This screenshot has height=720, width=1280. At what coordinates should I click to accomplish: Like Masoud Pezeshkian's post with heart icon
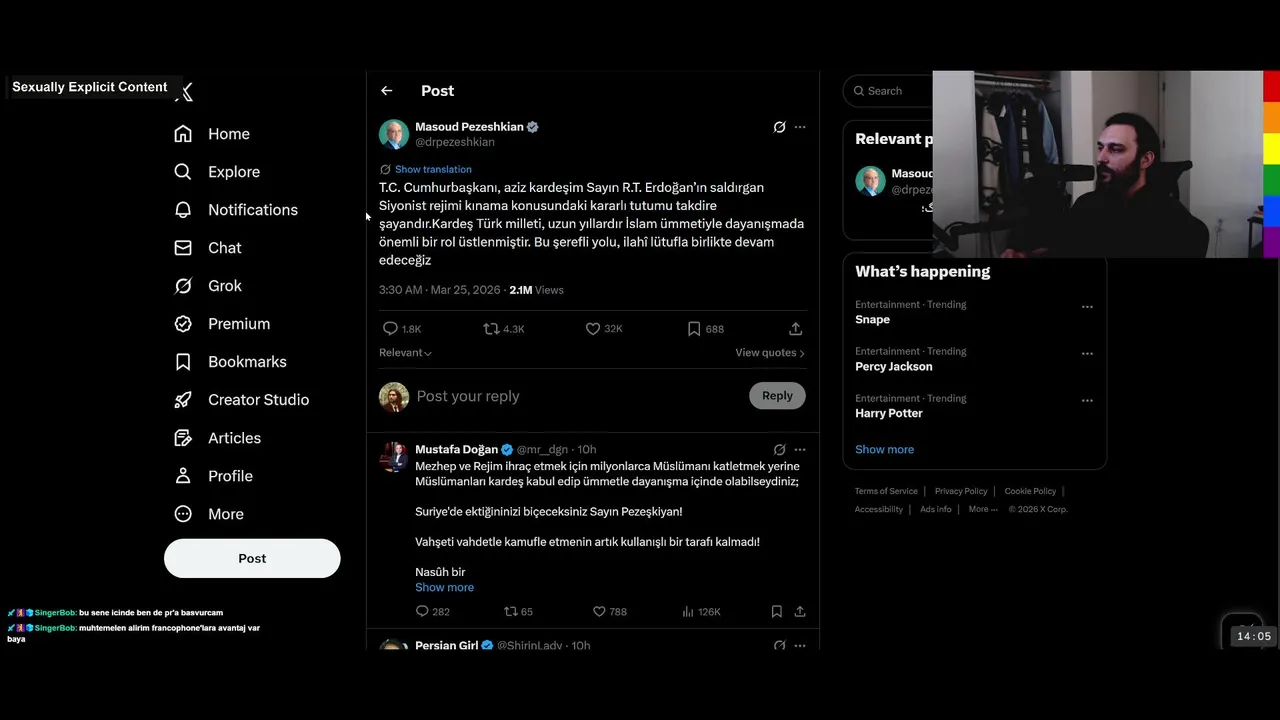592,328
